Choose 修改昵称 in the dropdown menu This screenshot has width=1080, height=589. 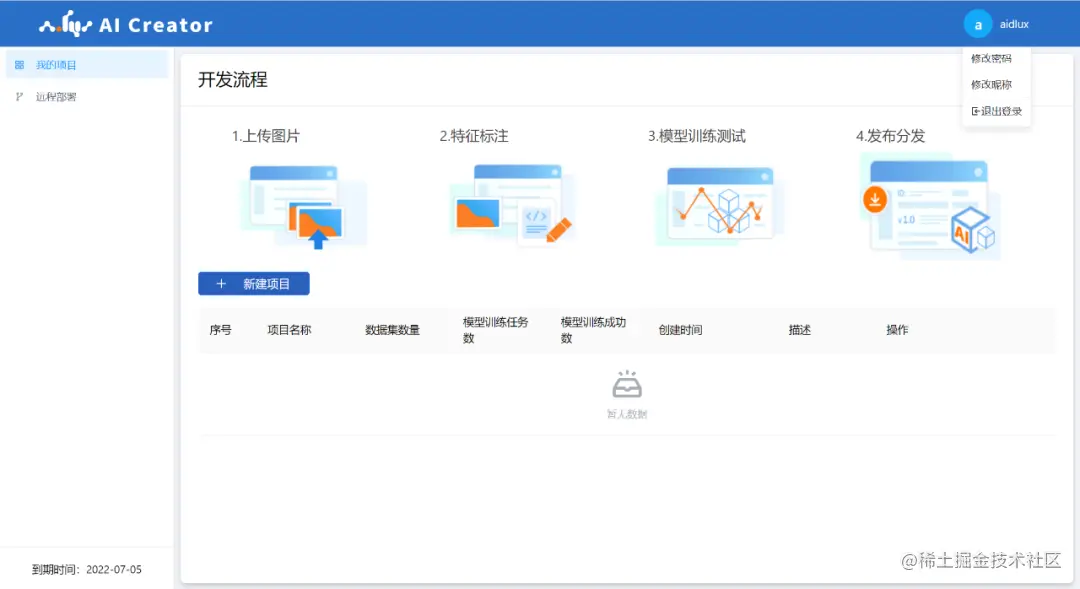[x=991, y=85]
